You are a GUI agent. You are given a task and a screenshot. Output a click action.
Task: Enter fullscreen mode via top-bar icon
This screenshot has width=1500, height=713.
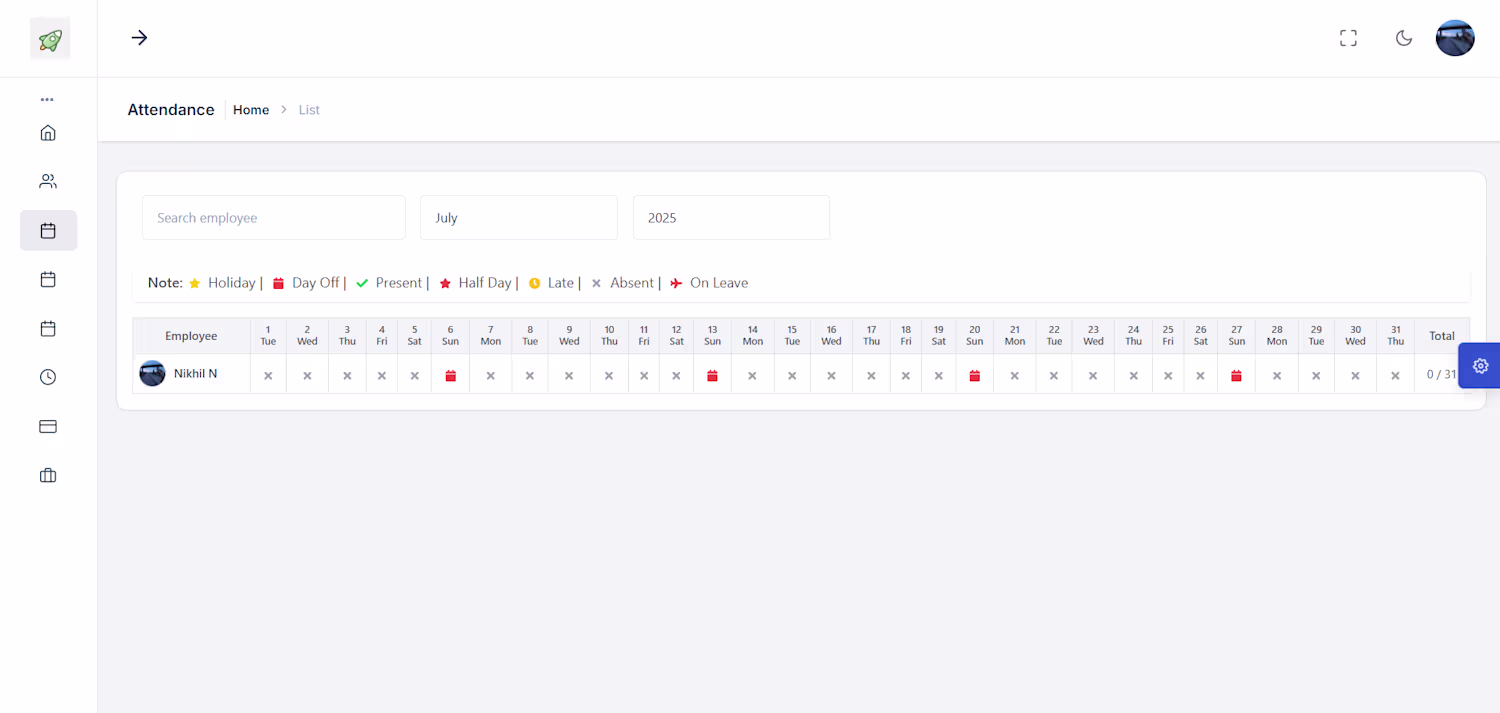coord(1348,38)
